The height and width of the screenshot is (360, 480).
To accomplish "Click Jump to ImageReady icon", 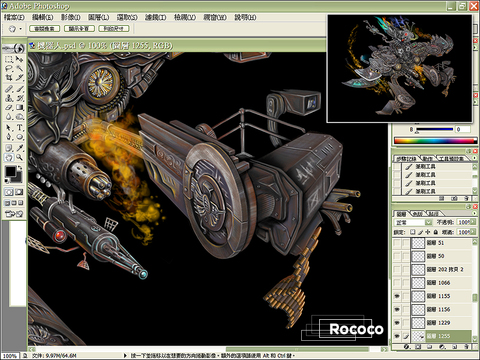I will pyautogui.click(x=14, y=214).
